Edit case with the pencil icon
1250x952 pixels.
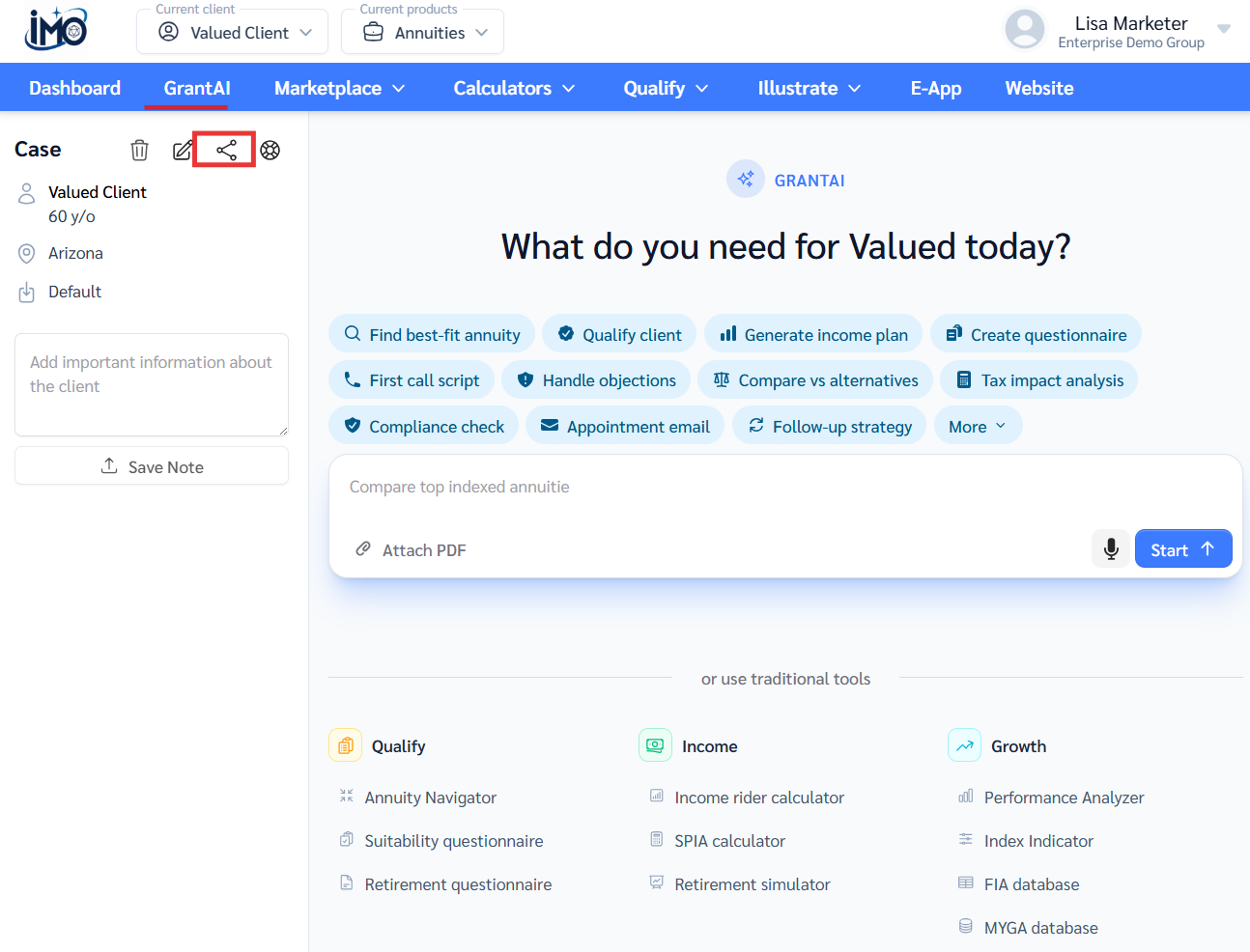pos(183,150)
